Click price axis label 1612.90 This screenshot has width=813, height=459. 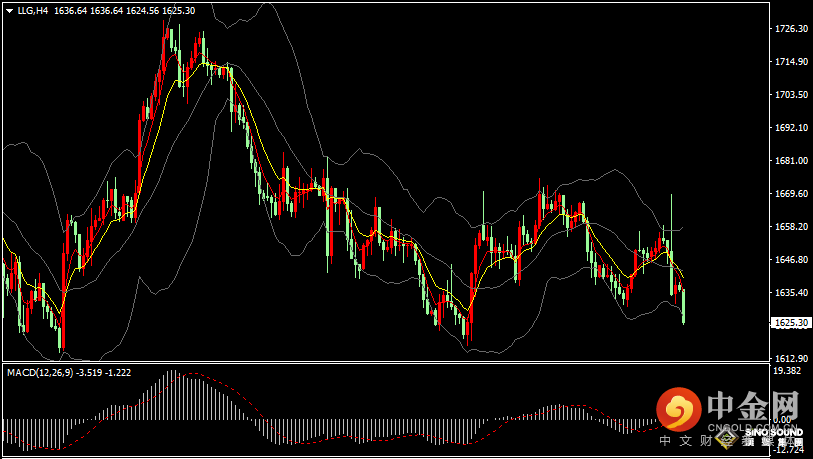[791, 358]
